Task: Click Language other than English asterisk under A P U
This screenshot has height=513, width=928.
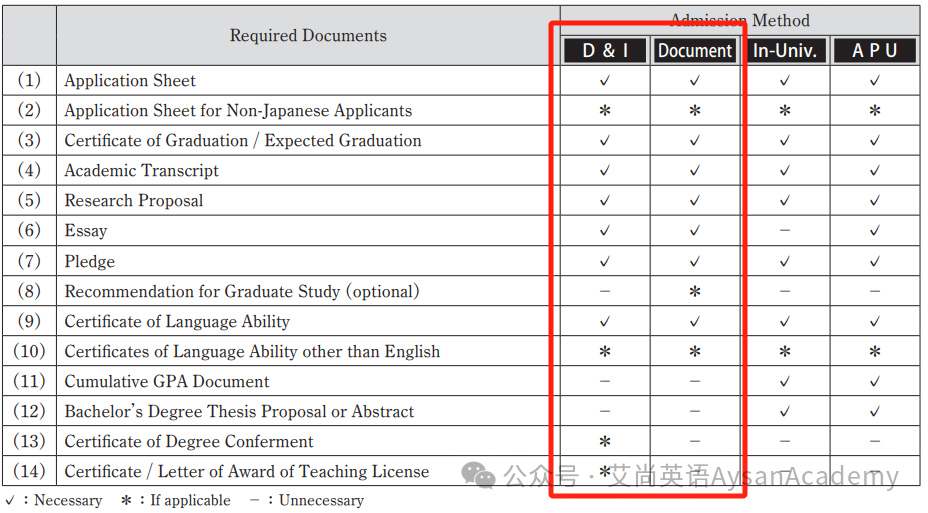Action: 875,352
